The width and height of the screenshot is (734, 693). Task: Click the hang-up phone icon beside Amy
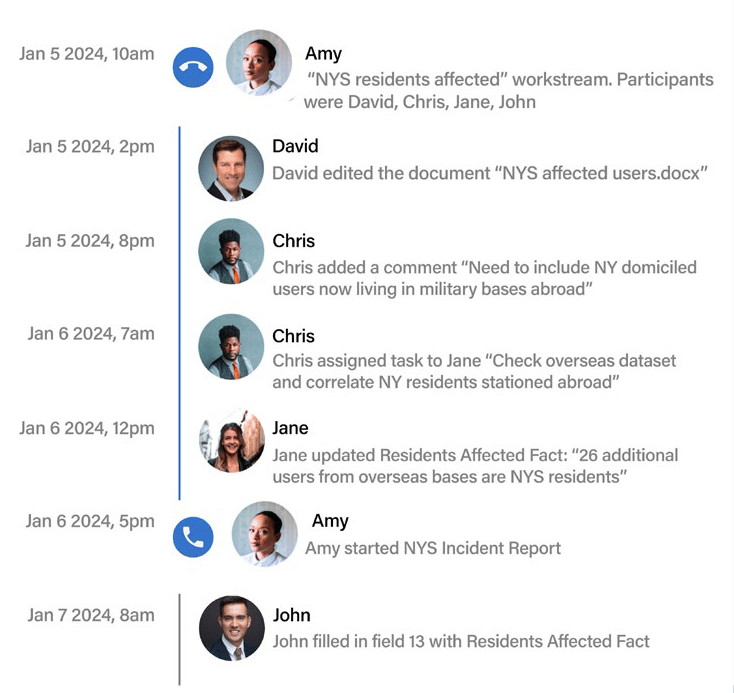[x=193, y=67]
